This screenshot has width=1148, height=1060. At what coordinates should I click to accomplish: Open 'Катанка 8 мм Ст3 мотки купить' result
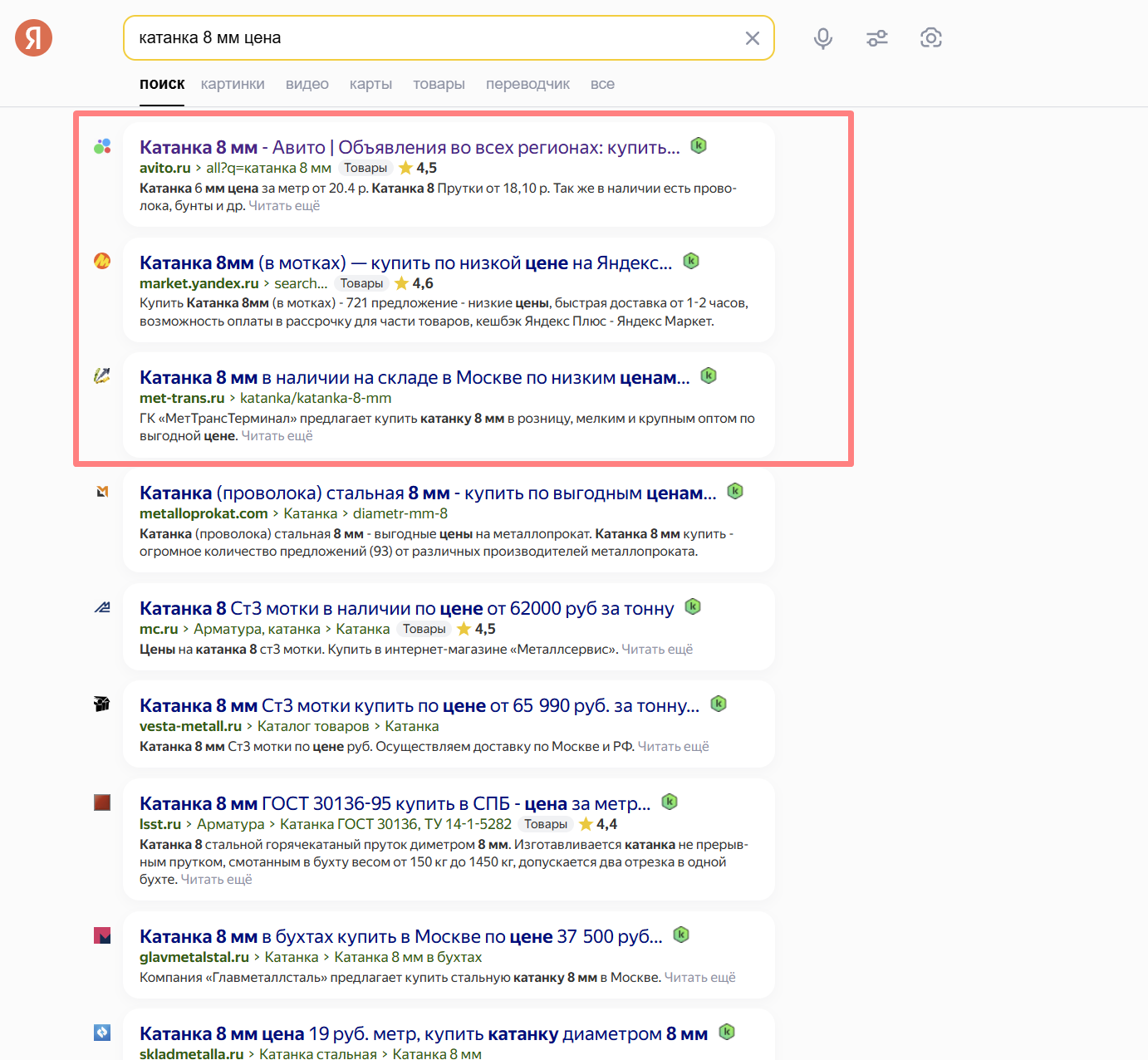pyautogui.click(x=419, y=705)
